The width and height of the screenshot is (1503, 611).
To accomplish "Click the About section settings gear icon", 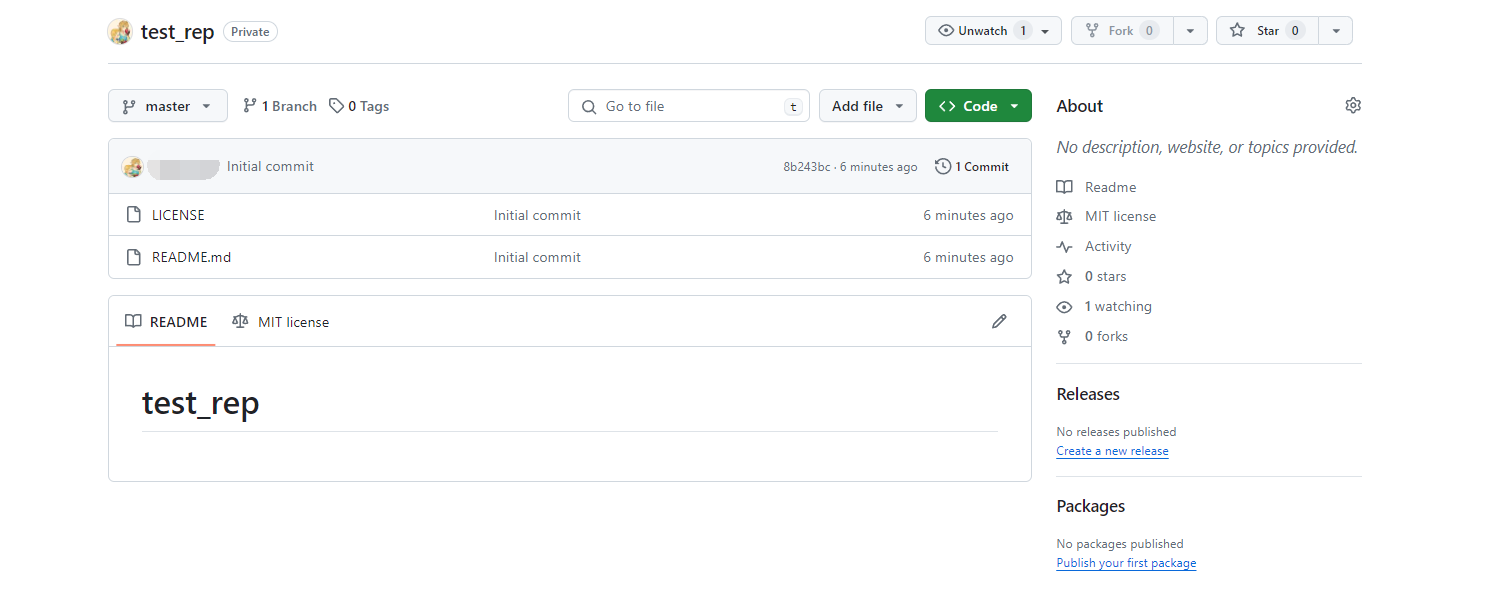I will click(1353, 106).
